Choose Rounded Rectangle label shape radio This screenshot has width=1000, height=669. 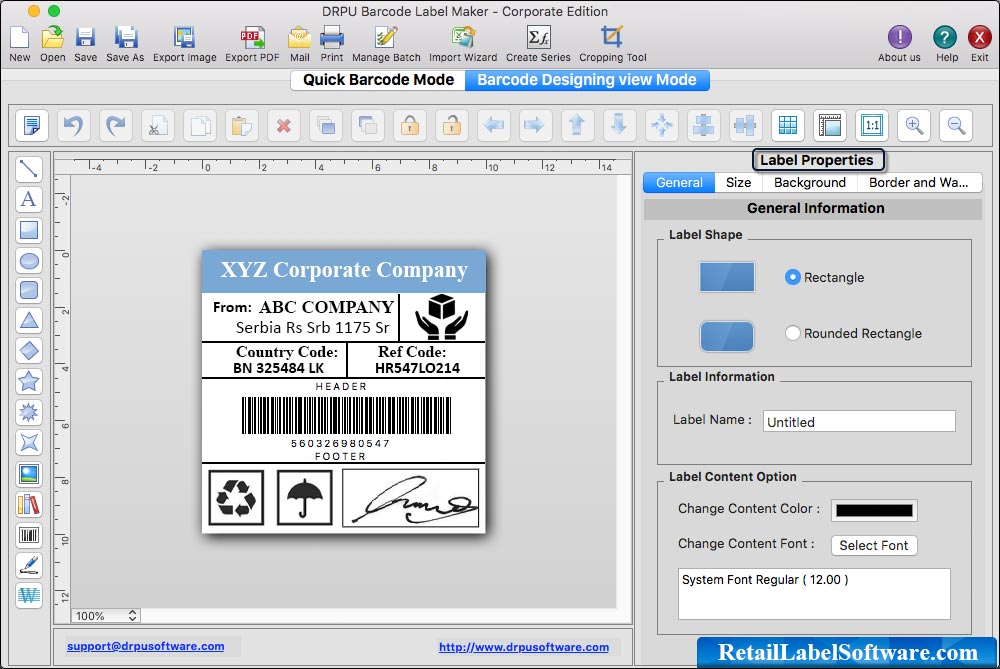point(792,333)
